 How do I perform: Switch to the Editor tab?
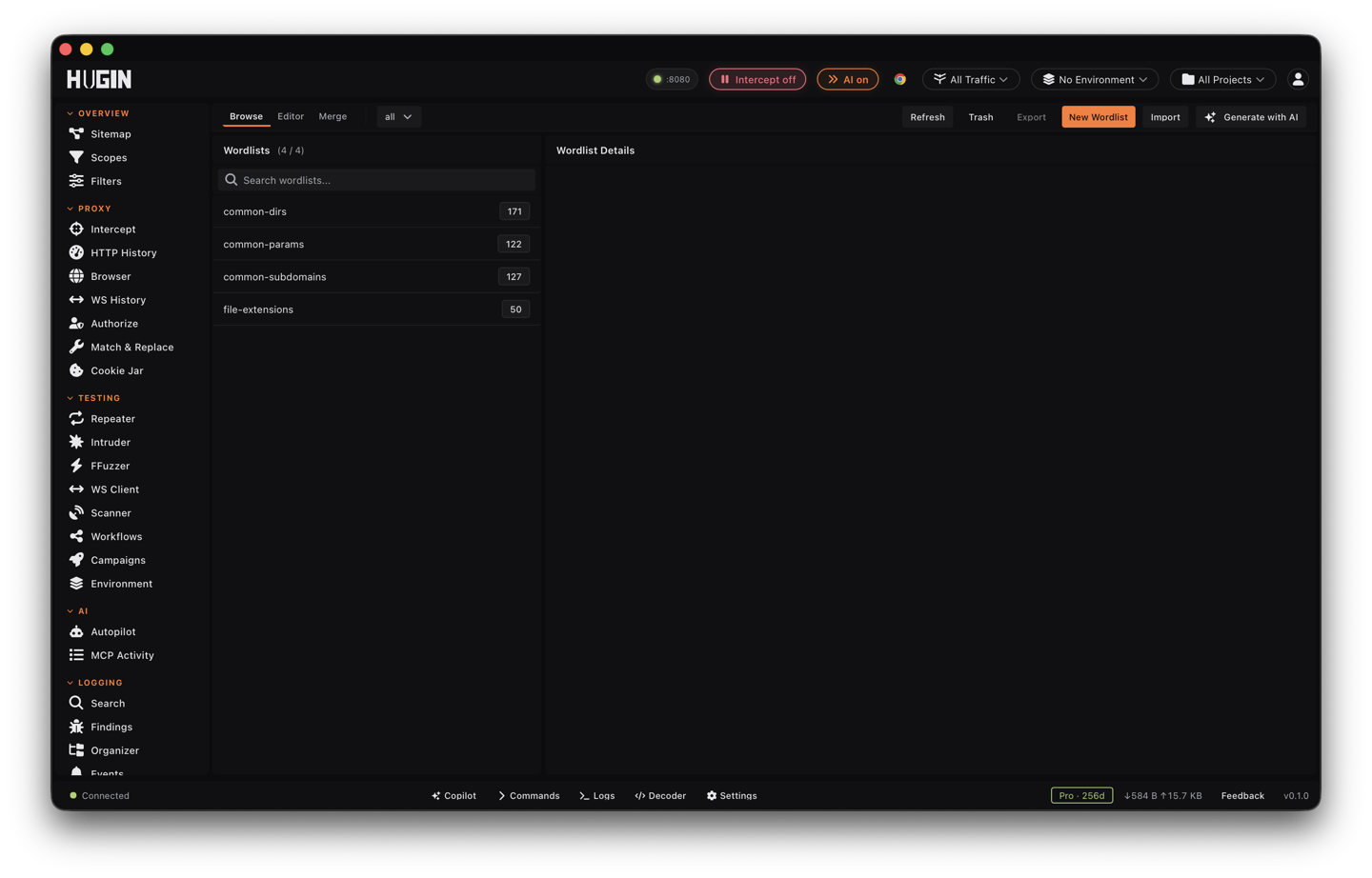pyautogui.click(x=291, y=116)
